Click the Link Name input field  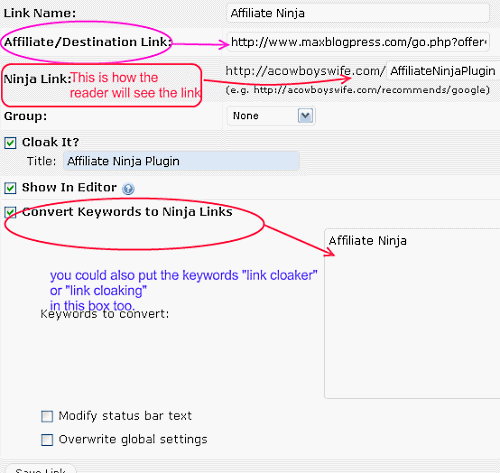tap(358, 13)
